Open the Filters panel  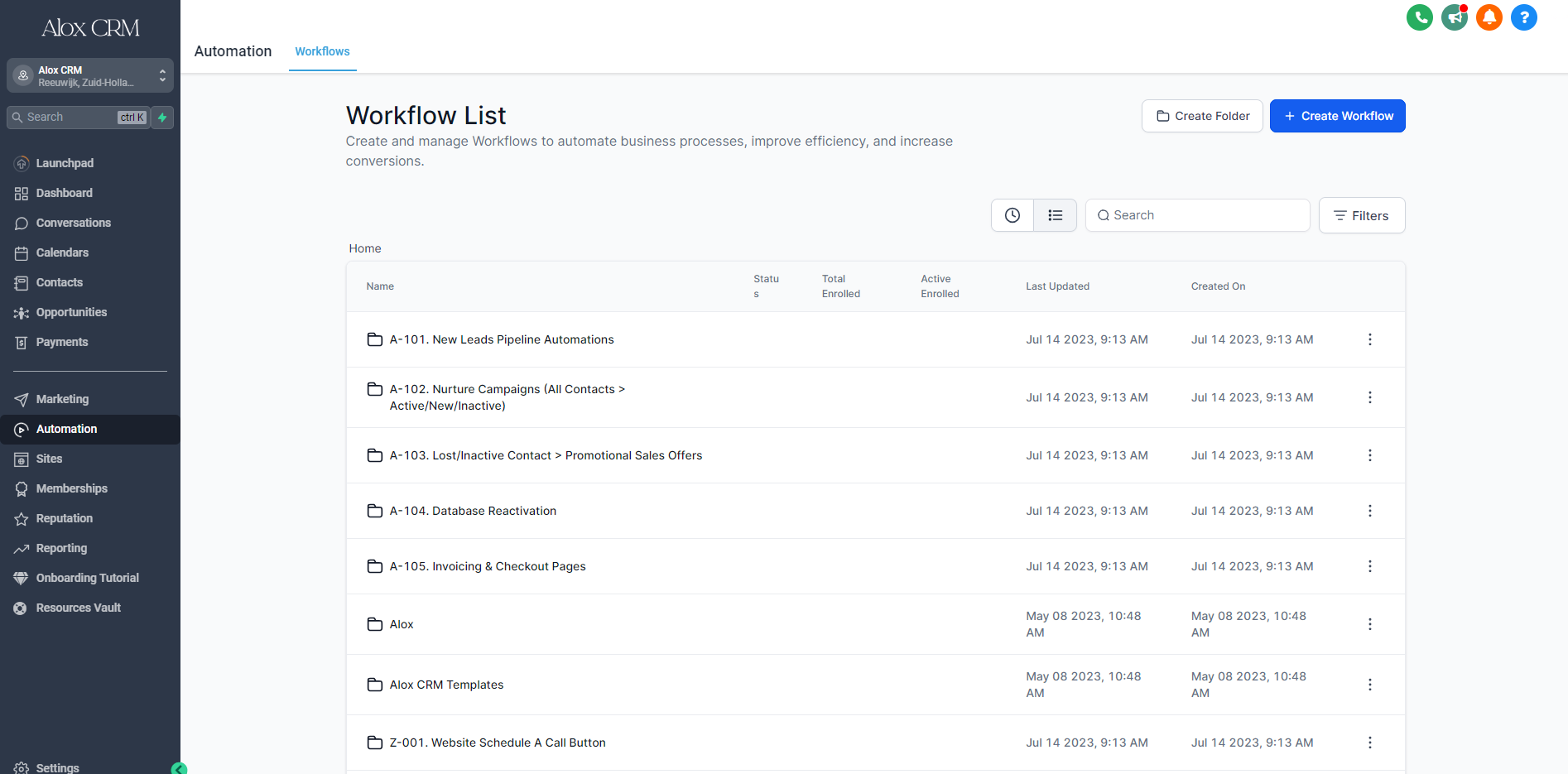pyautogui.click(x=1361, y=215)
